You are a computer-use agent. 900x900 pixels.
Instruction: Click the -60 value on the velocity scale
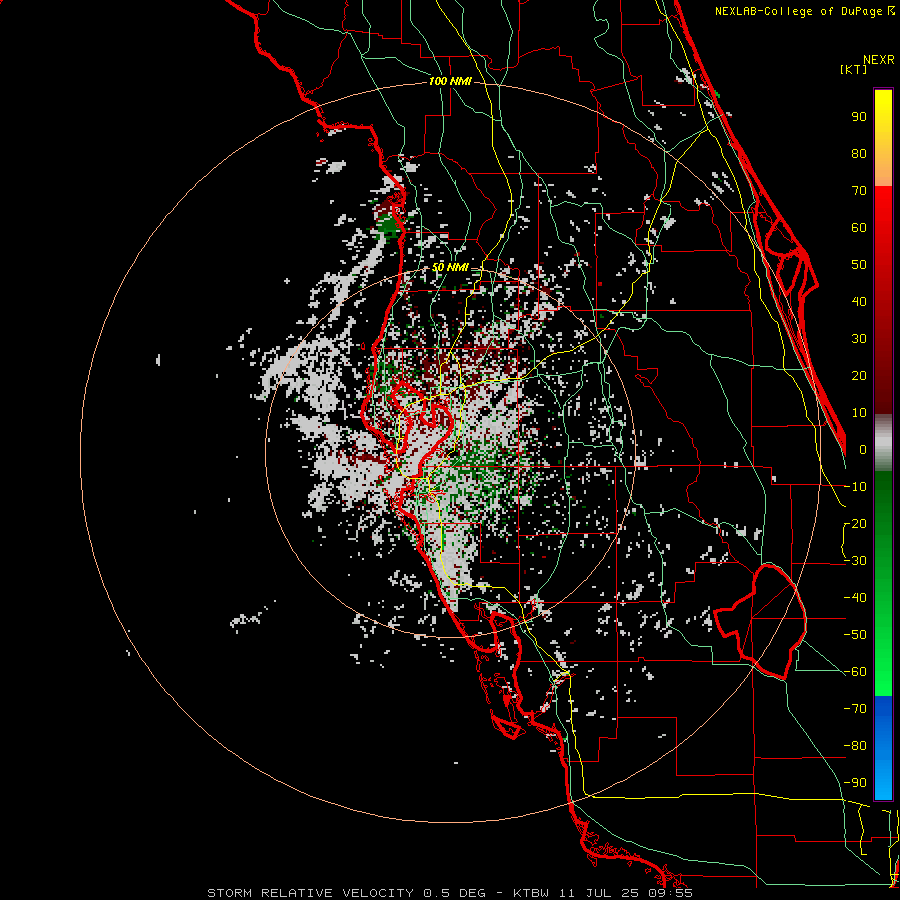tap(855, 672)
